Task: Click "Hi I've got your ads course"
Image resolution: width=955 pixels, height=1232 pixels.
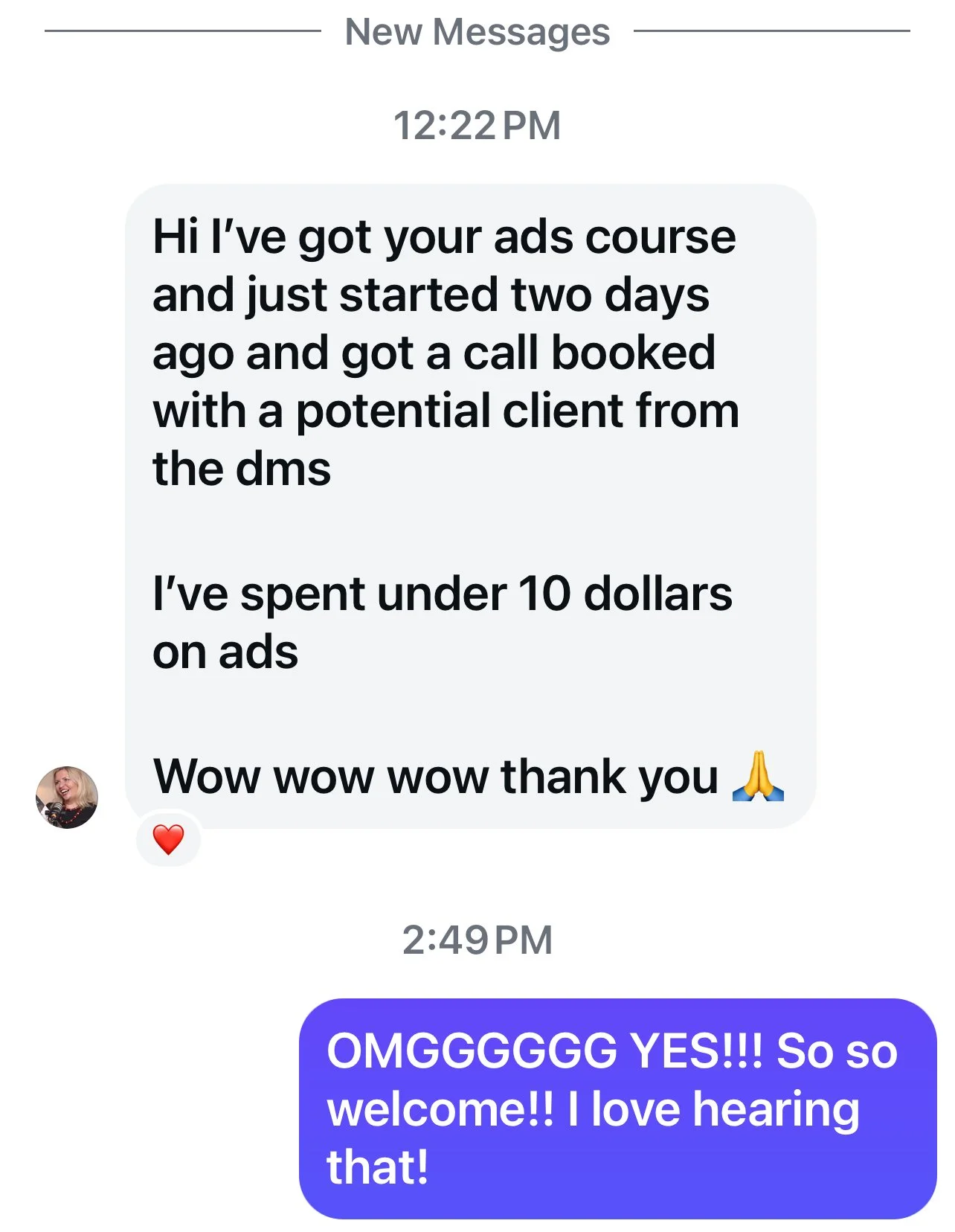Action: pos(444,238)
